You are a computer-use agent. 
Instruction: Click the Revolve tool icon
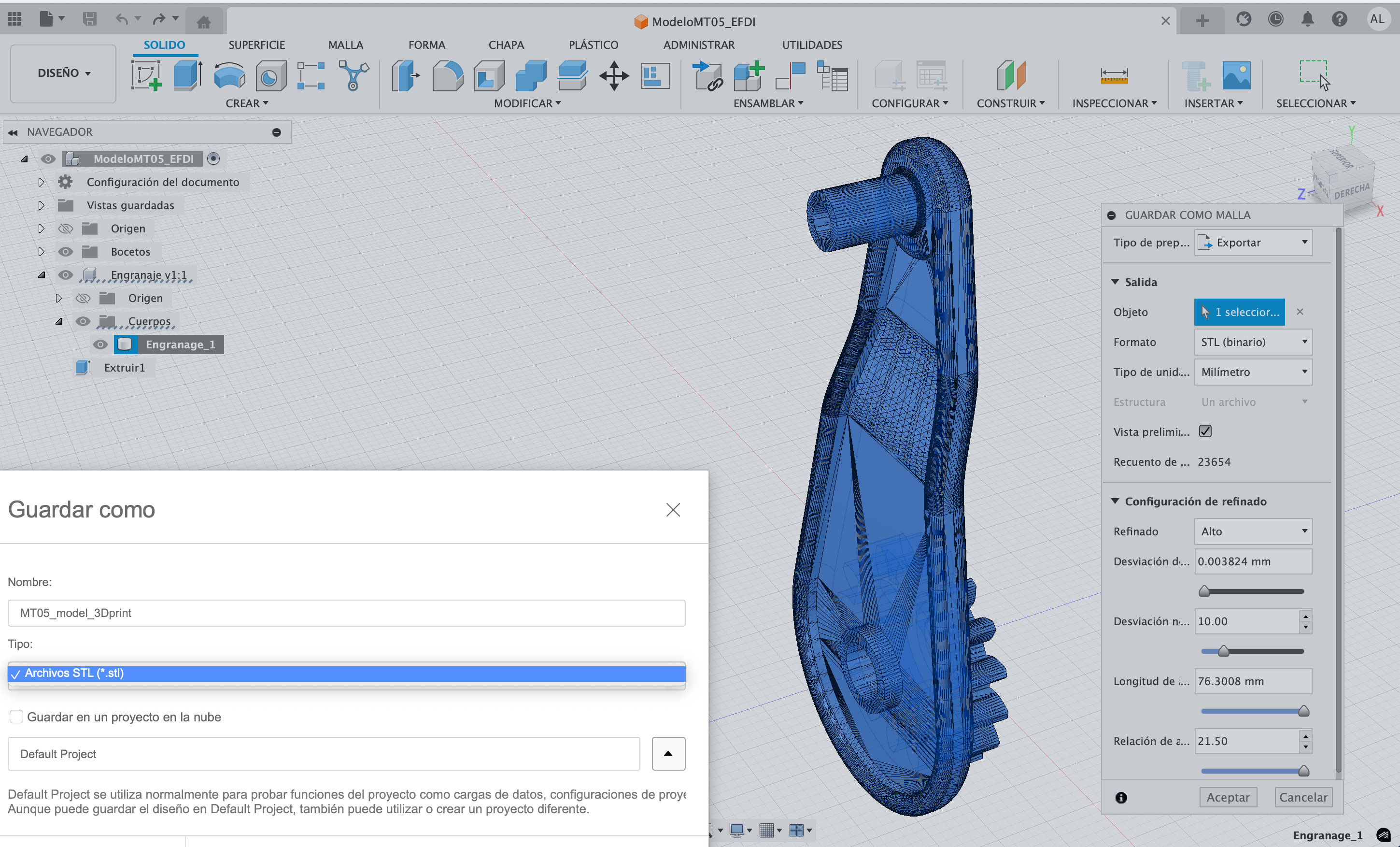click(229, 75)
